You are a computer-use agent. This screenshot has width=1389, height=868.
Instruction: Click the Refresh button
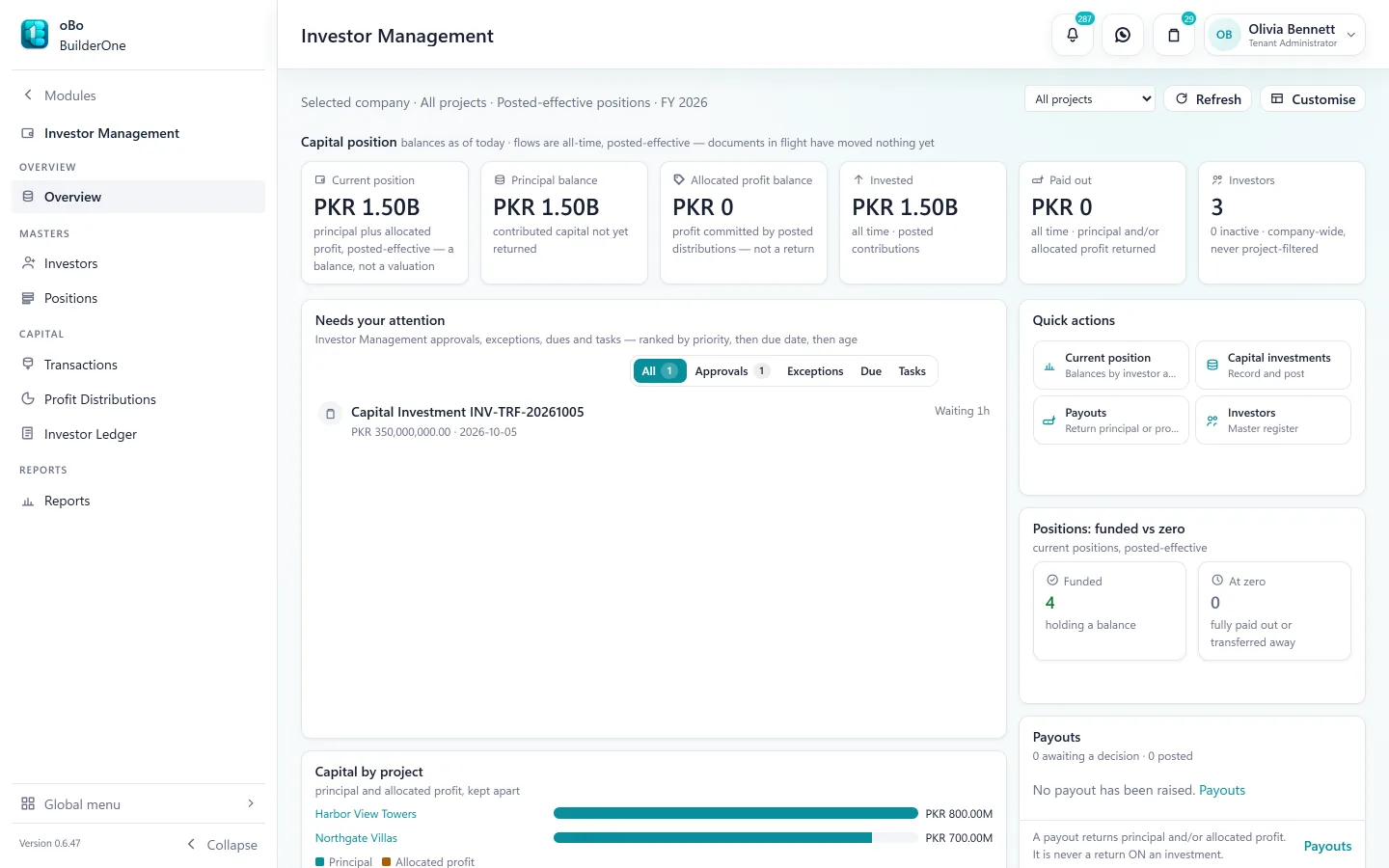(1208, 99)
